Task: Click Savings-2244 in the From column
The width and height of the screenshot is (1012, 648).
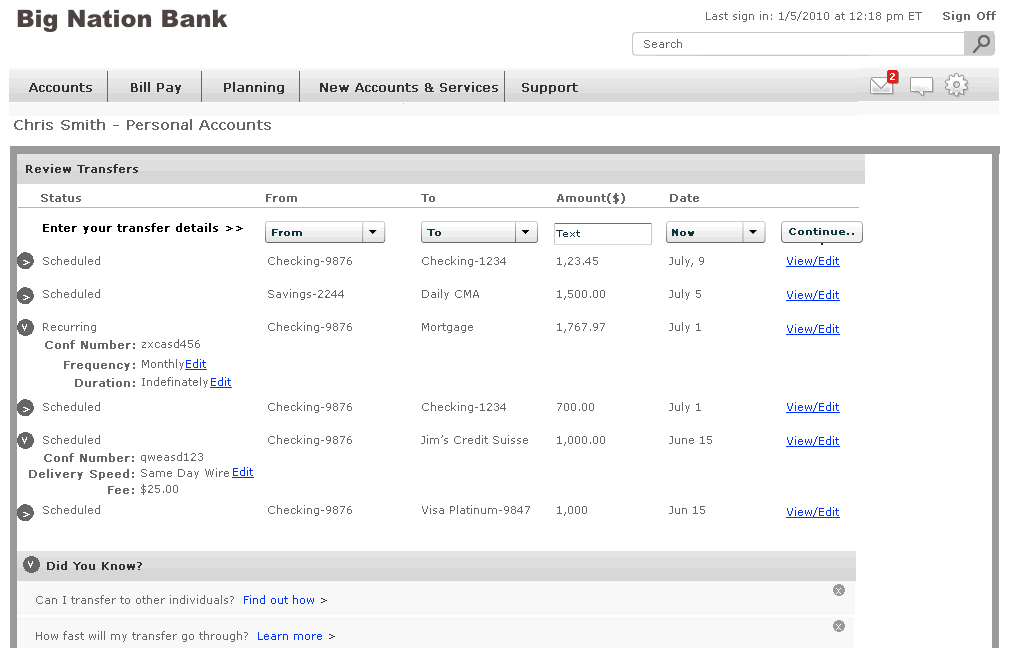Action: pyautogui.click(x=306, y=294)
